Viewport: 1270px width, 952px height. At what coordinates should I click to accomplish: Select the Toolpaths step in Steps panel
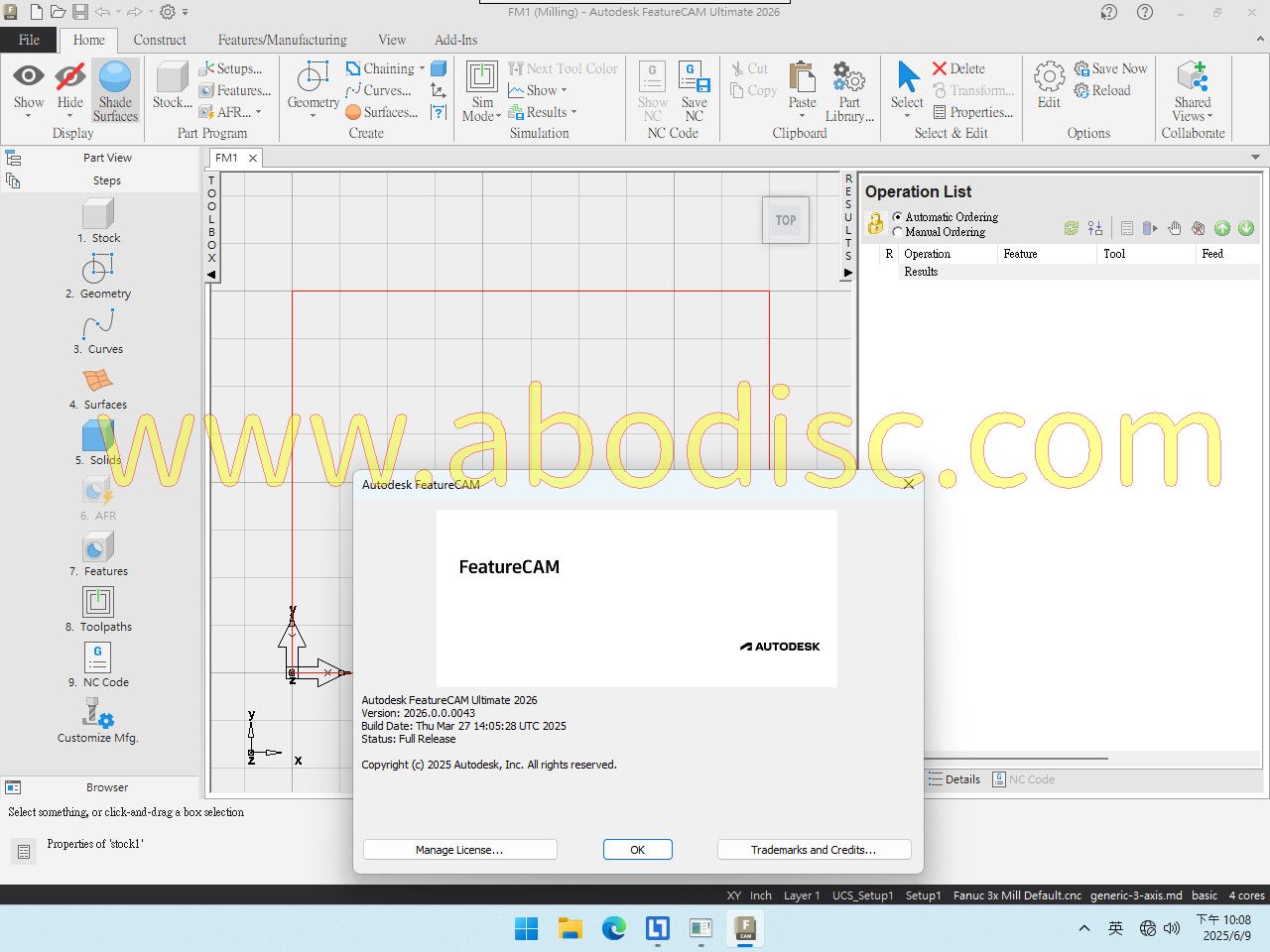point(98,609)
